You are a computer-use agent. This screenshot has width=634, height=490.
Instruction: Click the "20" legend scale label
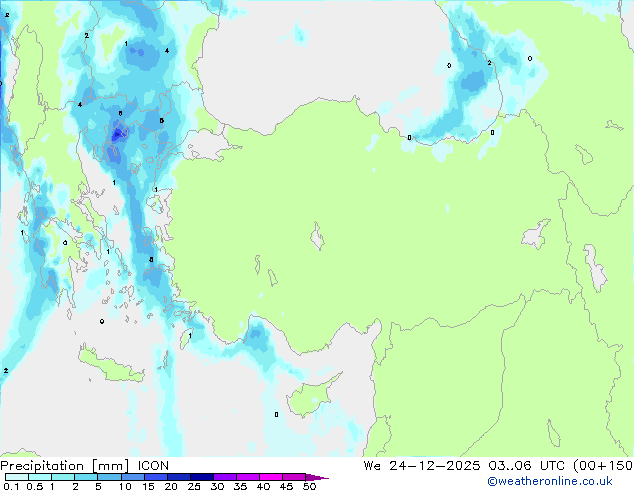pos(171,486)
